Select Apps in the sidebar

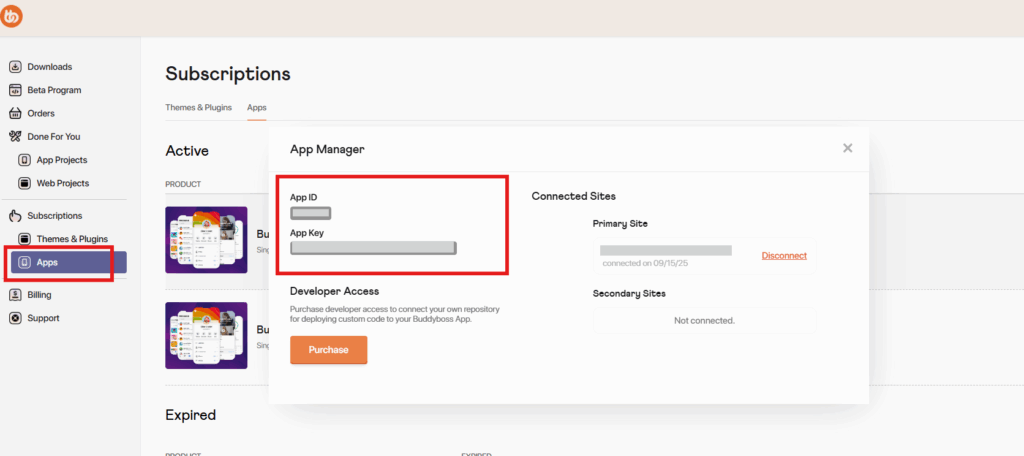coord(47,262)
